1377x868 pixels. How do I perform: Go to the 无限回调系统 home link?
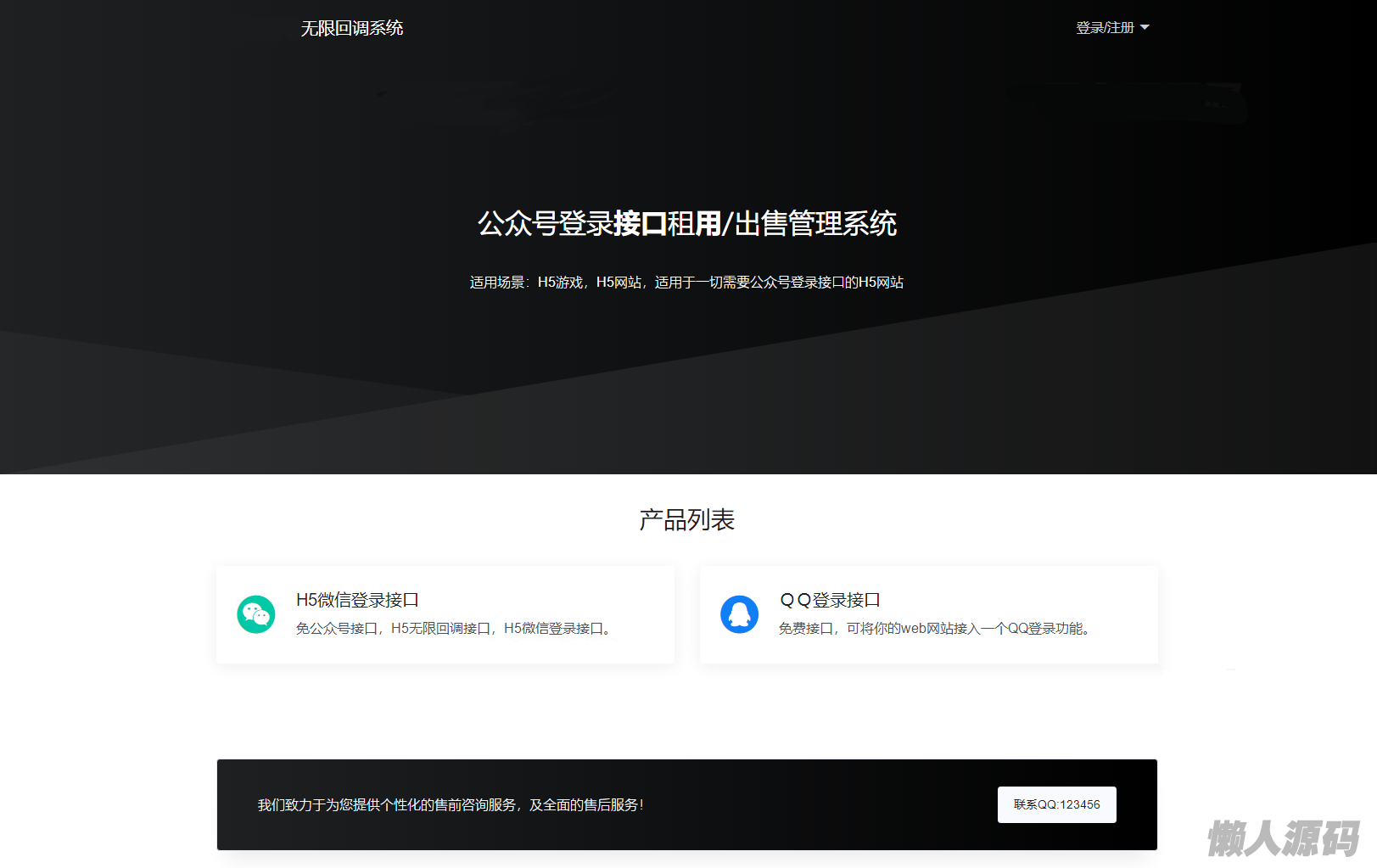(x=351, y=28)
